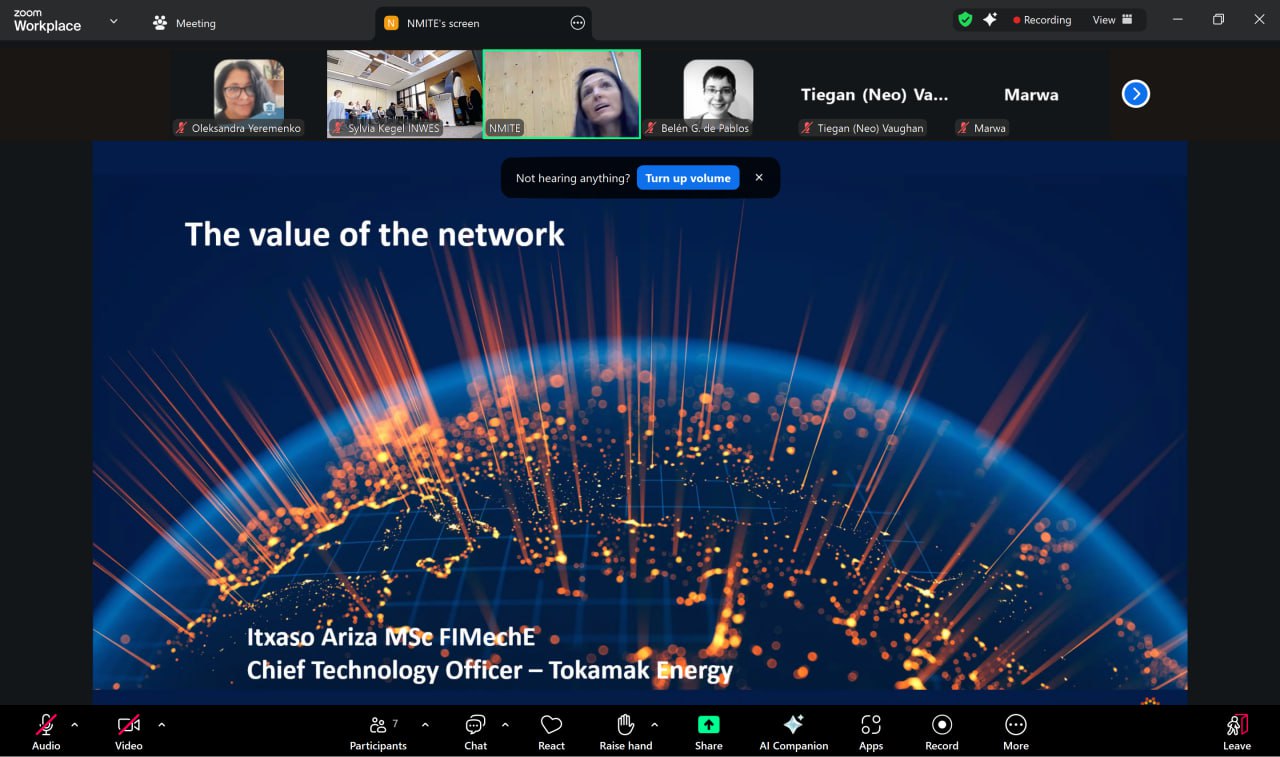Switch to the Meeting tab
1280x757 pixels.
click(184, 23)
